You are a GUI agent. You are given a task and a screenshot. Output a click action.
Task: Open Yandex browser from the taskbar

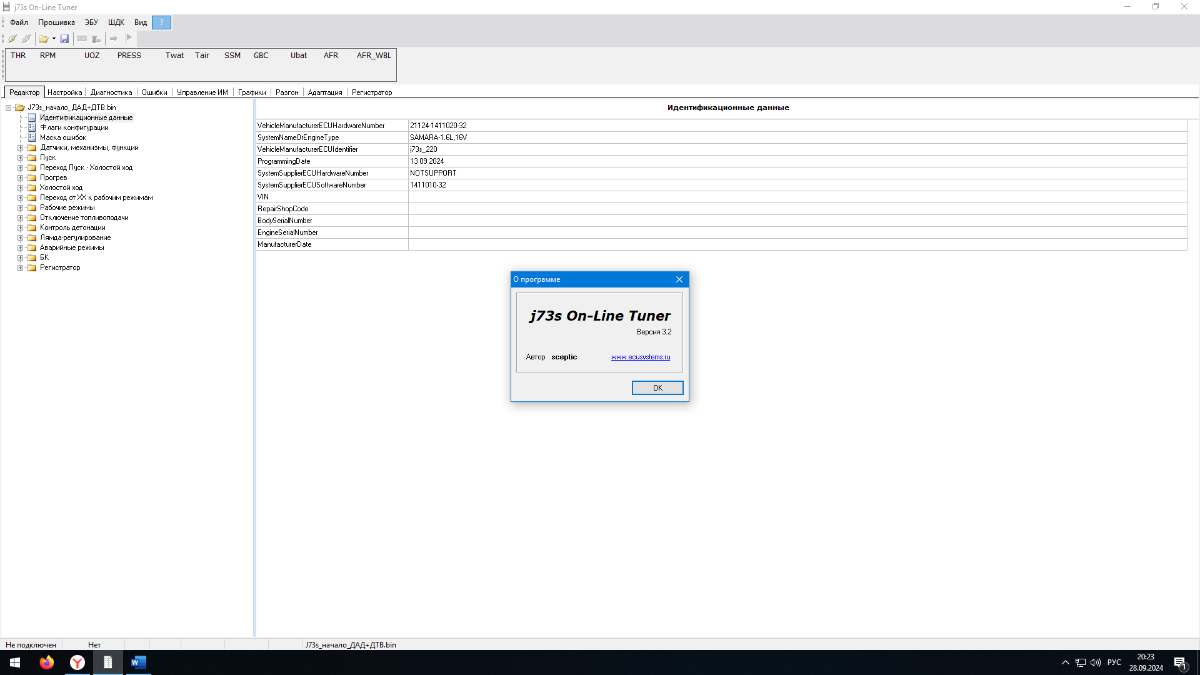(77, 662)
